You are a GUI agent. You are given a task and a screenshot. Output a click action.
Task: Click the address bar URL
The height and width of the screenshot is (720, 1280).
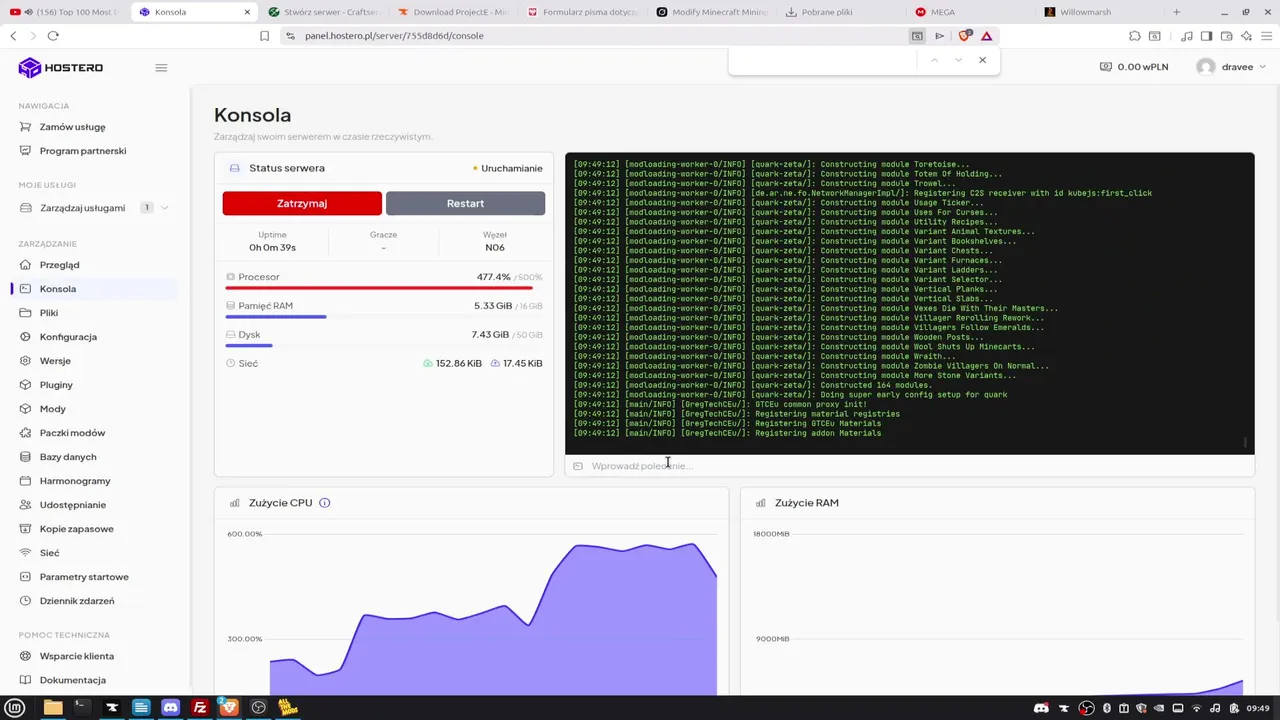tap(394, 36)
